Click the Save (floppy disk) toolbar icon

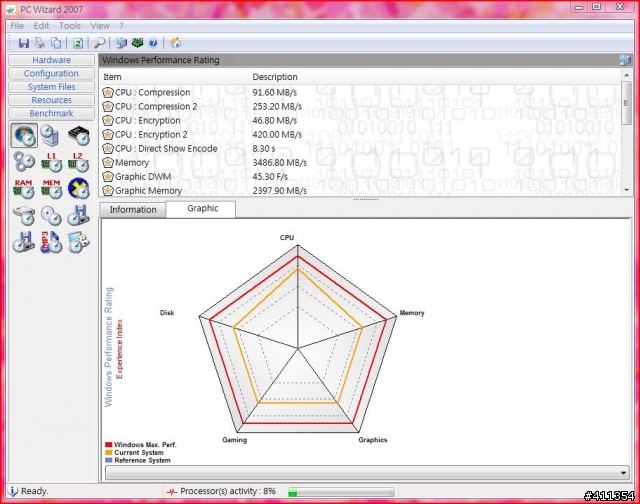(x=24, y=43)
